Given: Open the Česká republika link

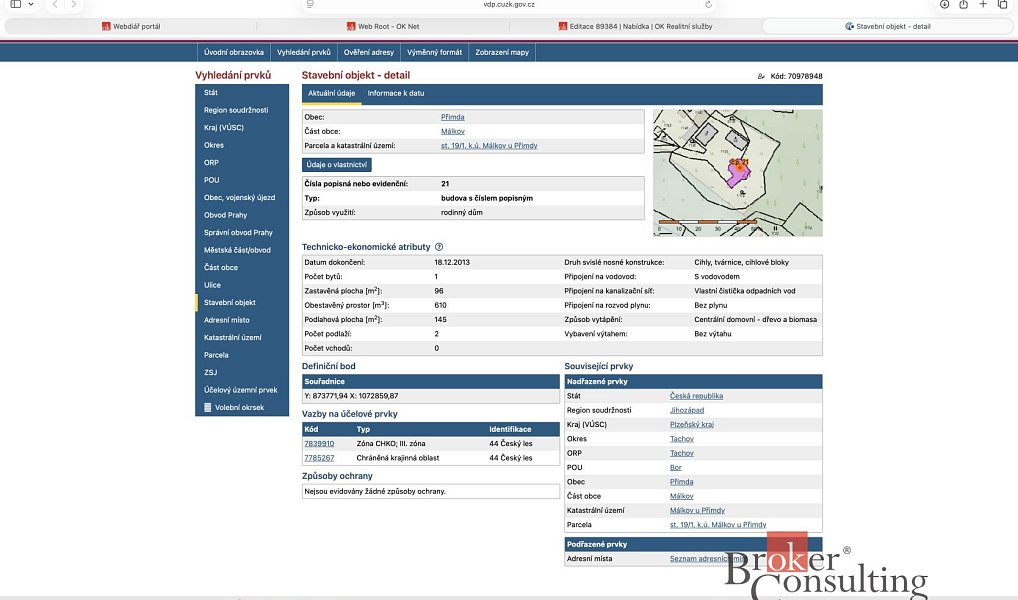Looking at the screenshot, I should (696, 396).
